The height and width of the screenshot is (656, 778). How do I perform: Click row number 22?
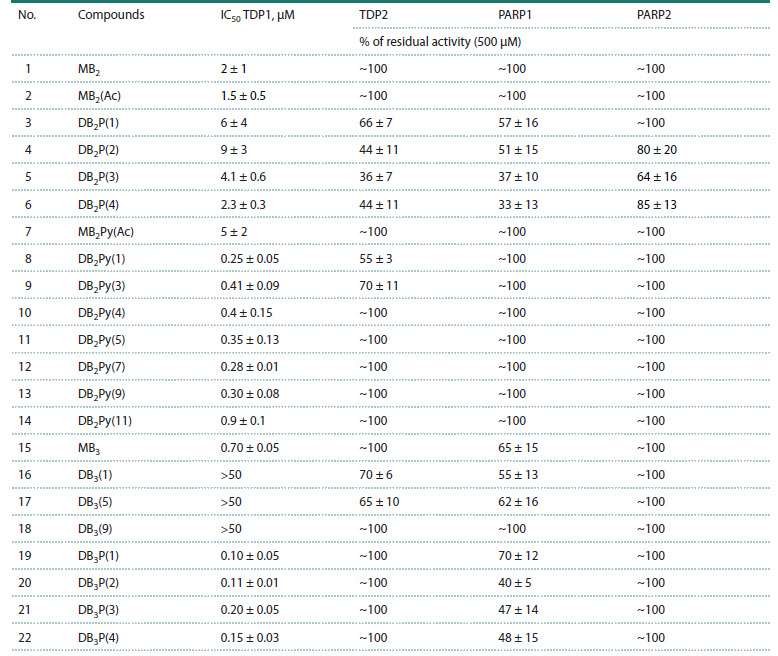[25, 638]
